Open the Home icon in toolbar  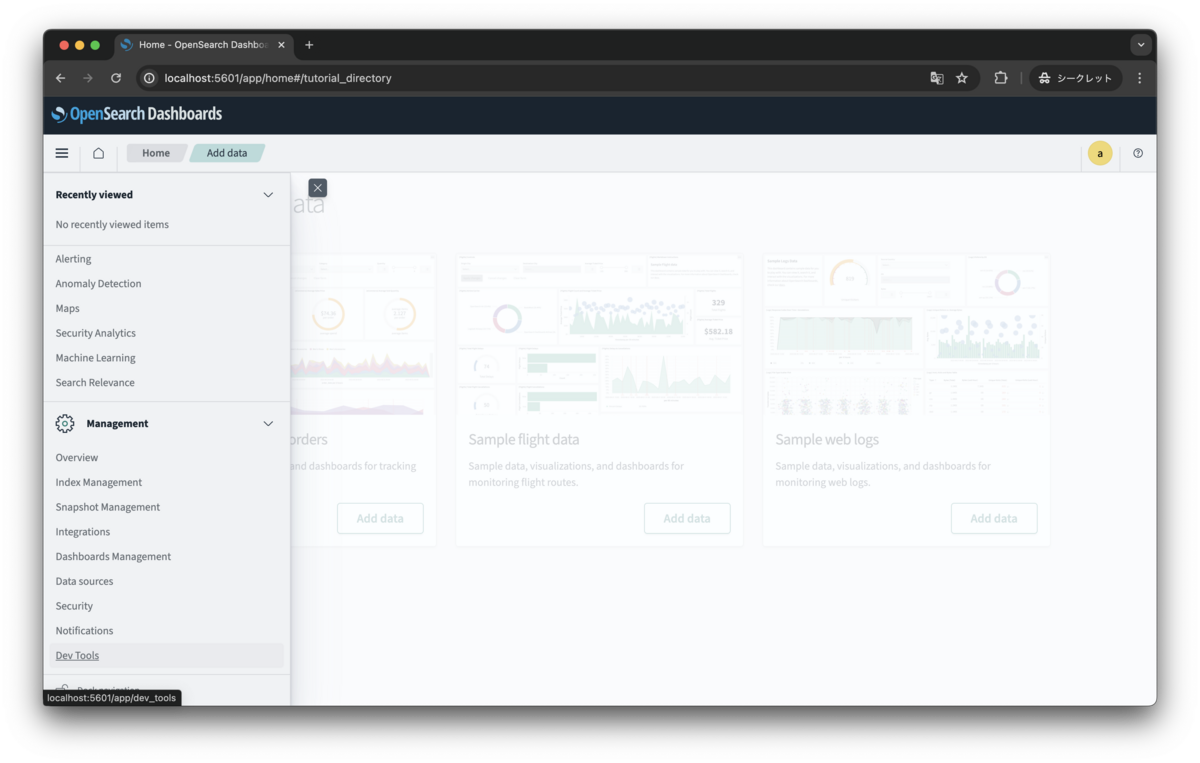pyautogui.click(x=98, y=153)
